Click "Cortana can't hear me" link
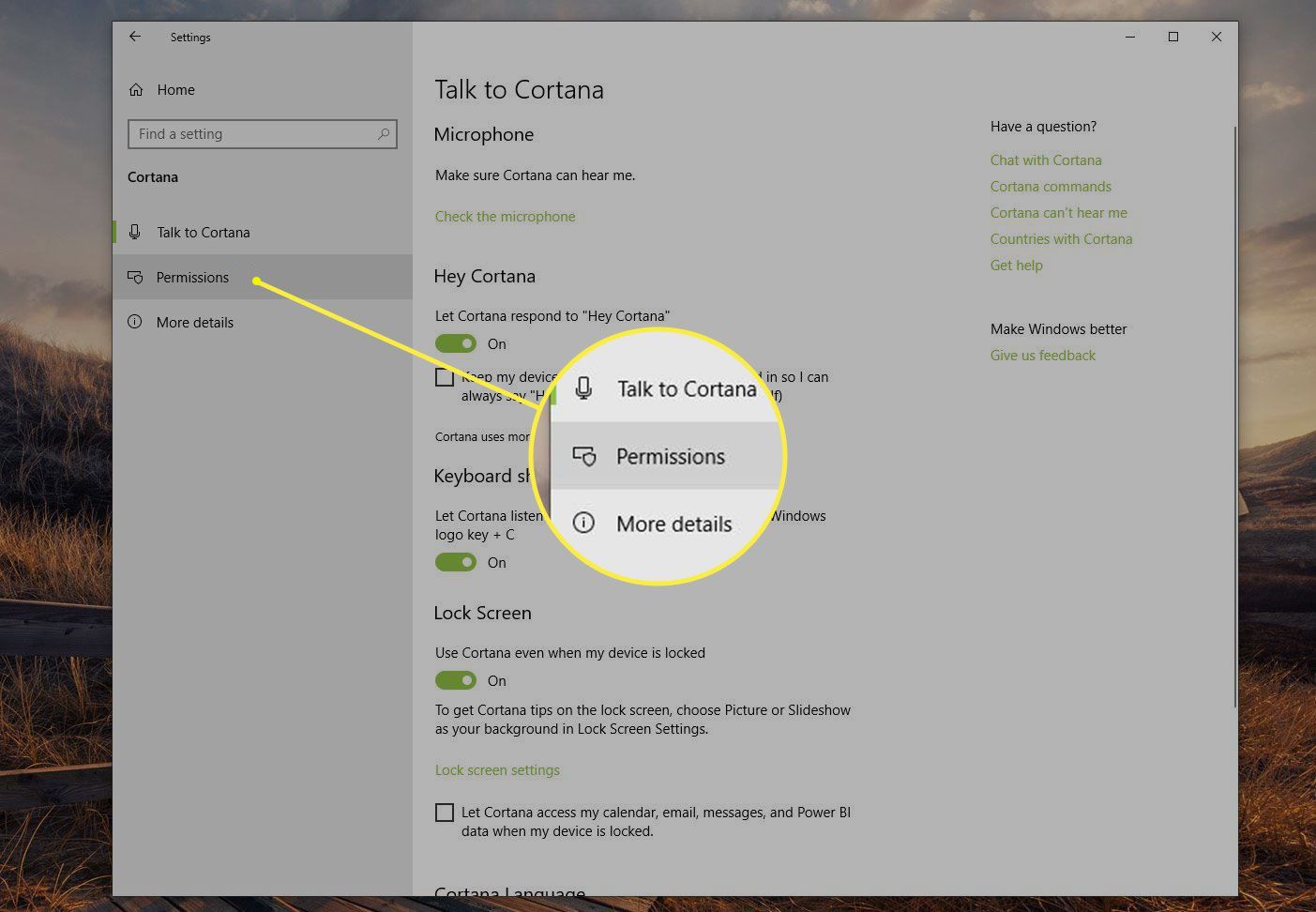This screenshot has height=912, width=1316. [1058, 213]
